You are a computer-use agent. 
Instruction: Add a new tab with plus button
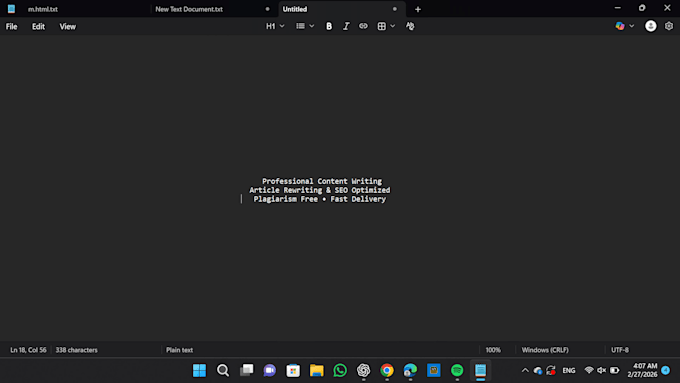(418, 9)
